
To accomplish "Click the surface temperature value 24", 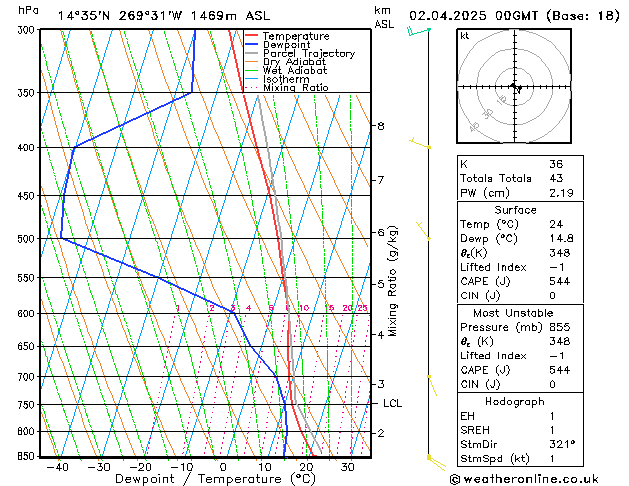I will (556, 225).
